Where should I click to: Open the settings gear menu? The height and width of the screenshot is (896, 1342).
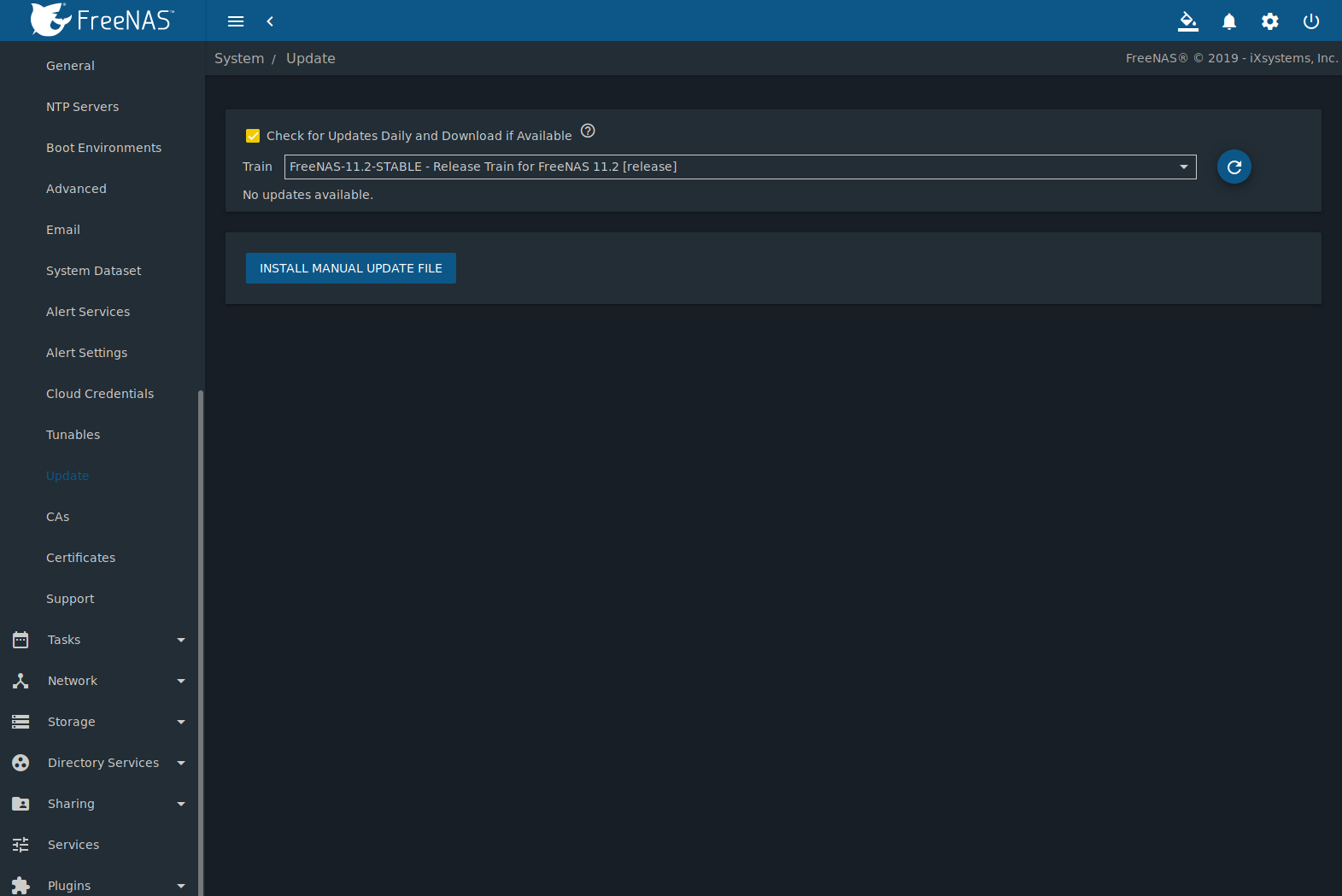point(1270,21)
